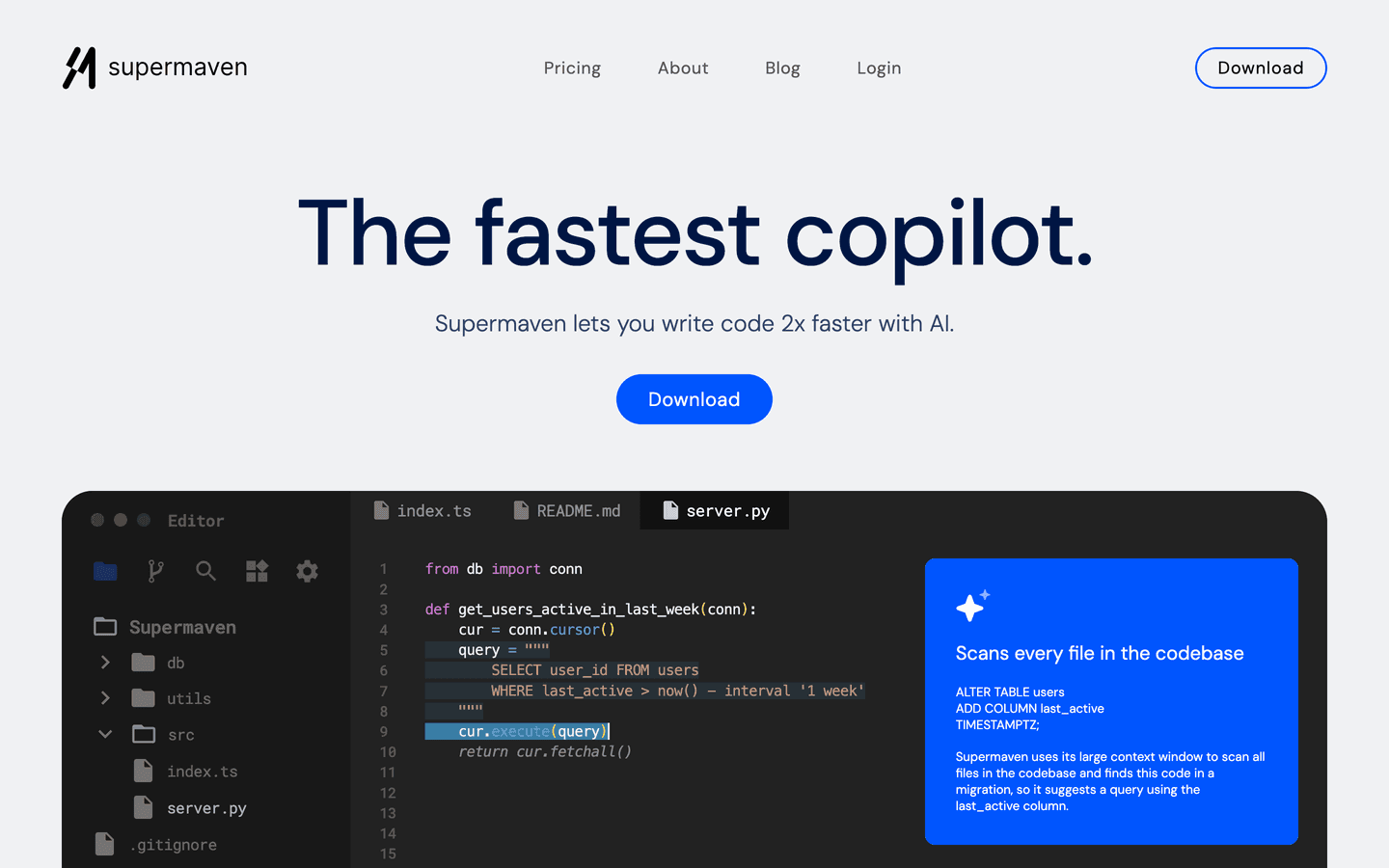
Task: Click the sparkle icon in blue card
Action: coord(972,606)
